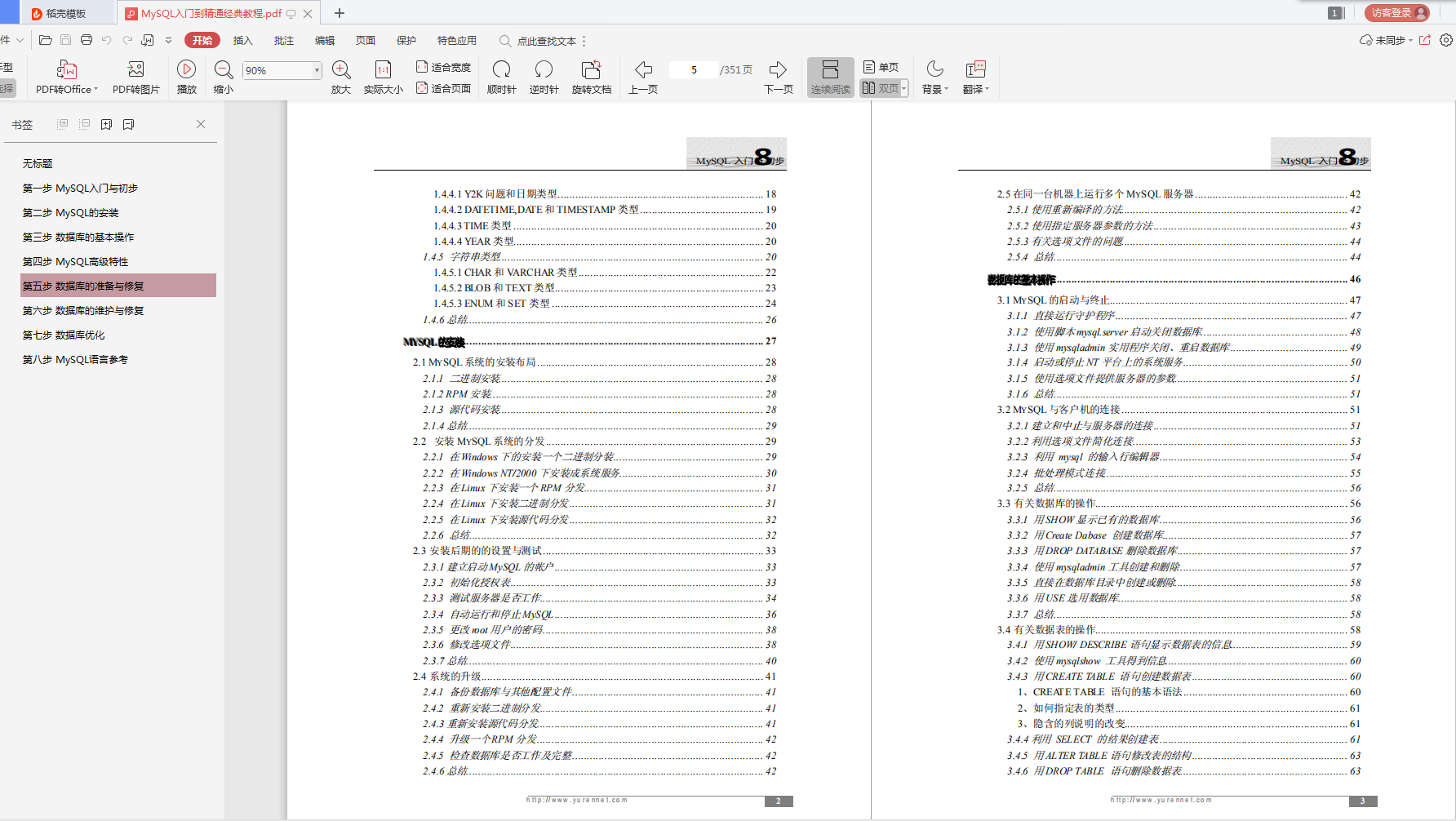1456x821 pixels.
Task: Click the add bookmark icon in bookmark panel
Action: (x=106, y=124)
